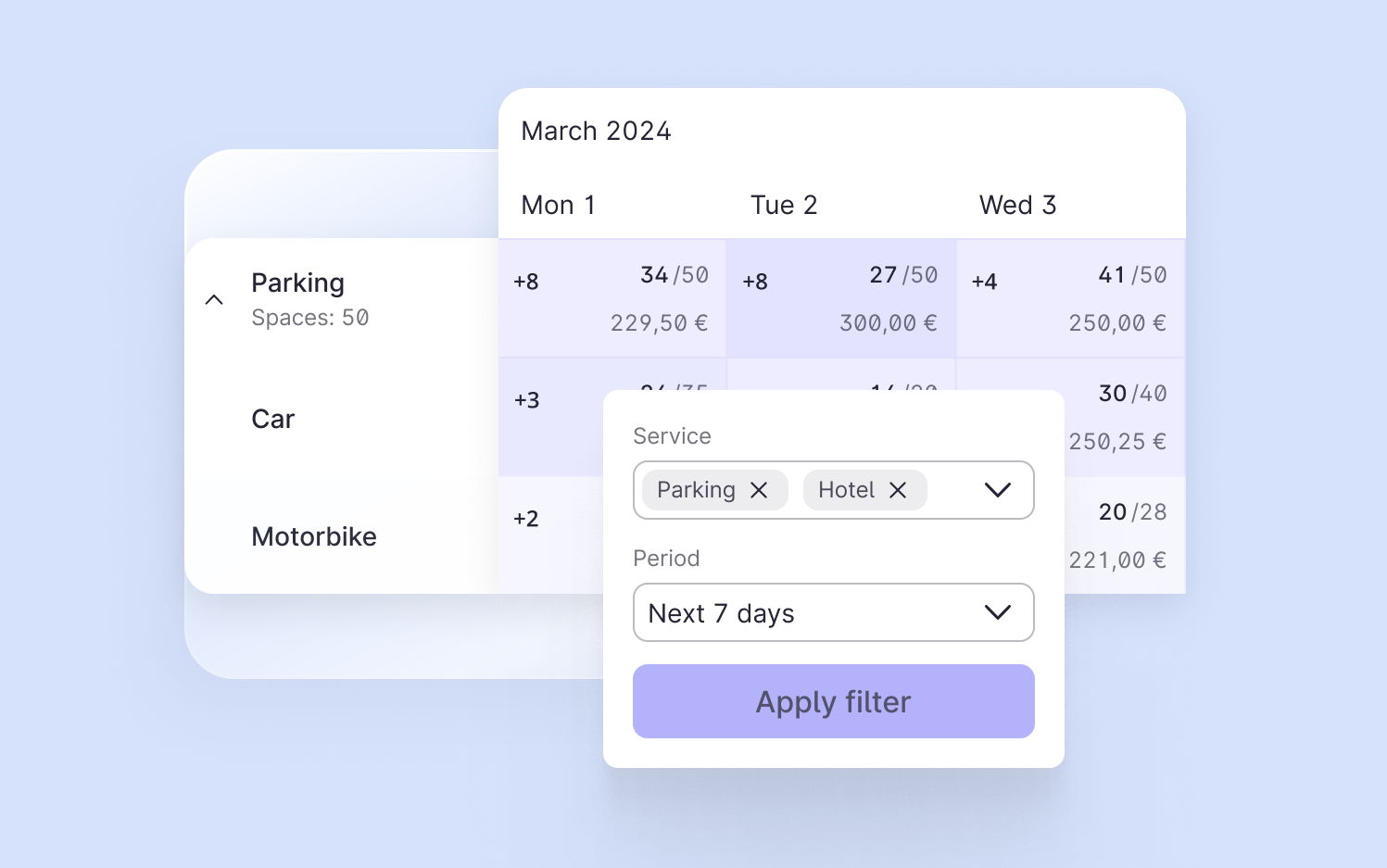Screen dimensions: 1387x868
Task: Click the March 2024 month title
Action: 596,131
